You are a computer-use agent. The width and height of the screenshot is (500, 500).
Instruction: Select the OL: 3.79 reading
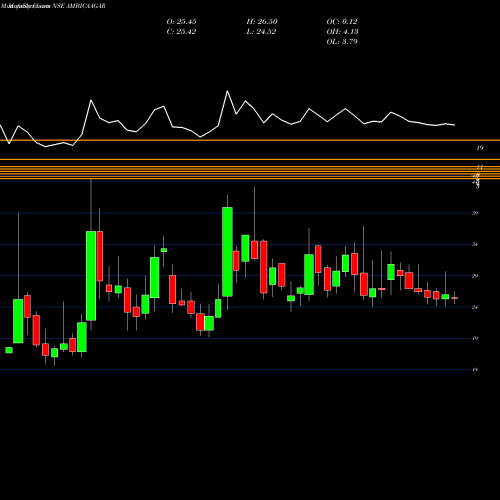(342, 42)
